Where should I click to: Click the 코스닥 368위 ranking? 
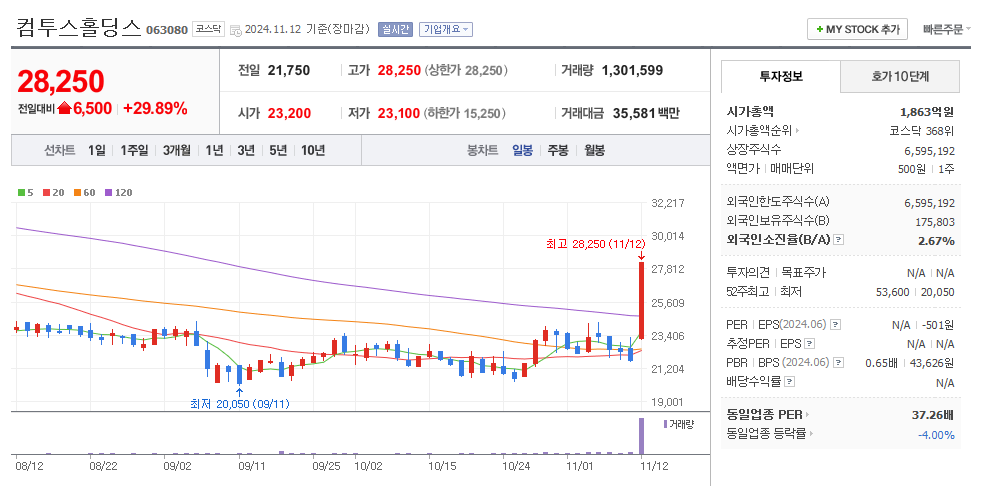coord(922,131)
